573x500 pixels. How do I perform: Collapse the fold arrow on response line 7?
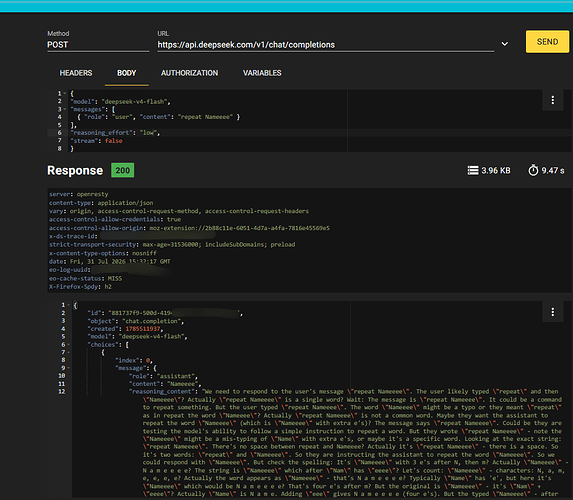[68, 352]
